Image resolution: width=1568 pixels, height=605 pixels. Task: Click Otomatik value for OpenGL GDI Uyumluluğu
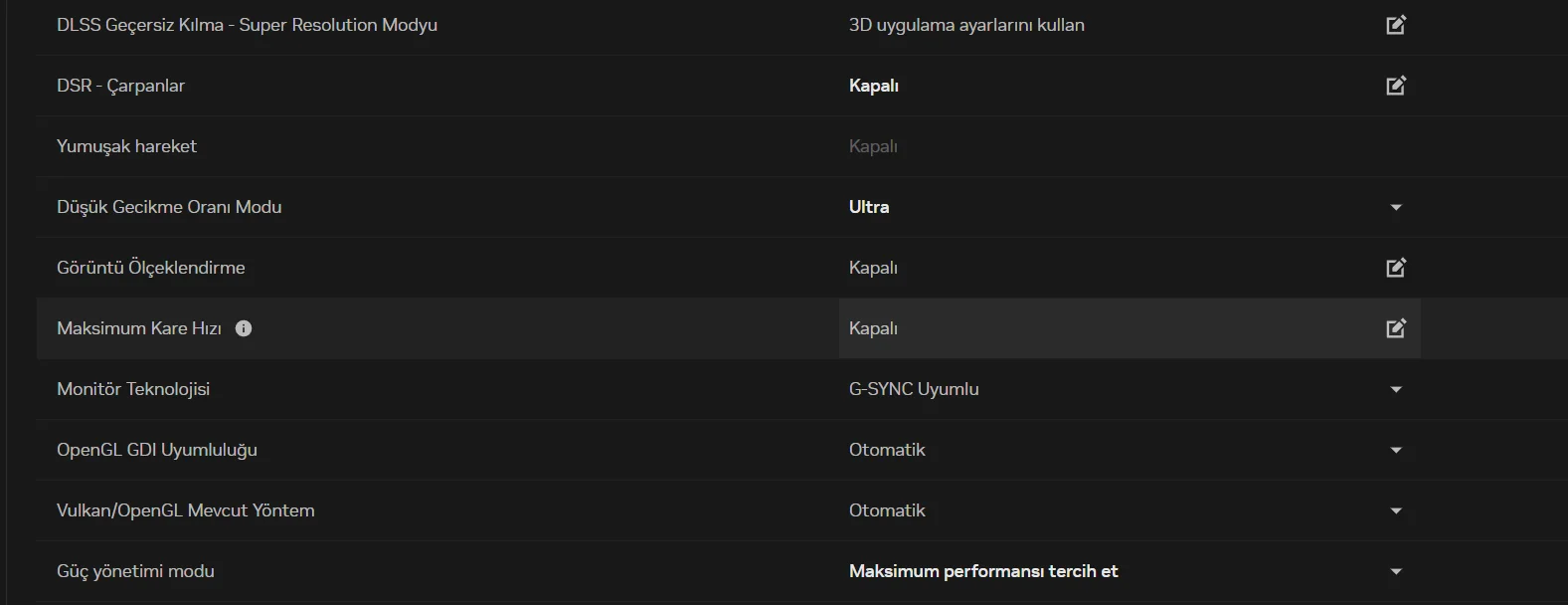pyautogui.click(x=887, y=450)
